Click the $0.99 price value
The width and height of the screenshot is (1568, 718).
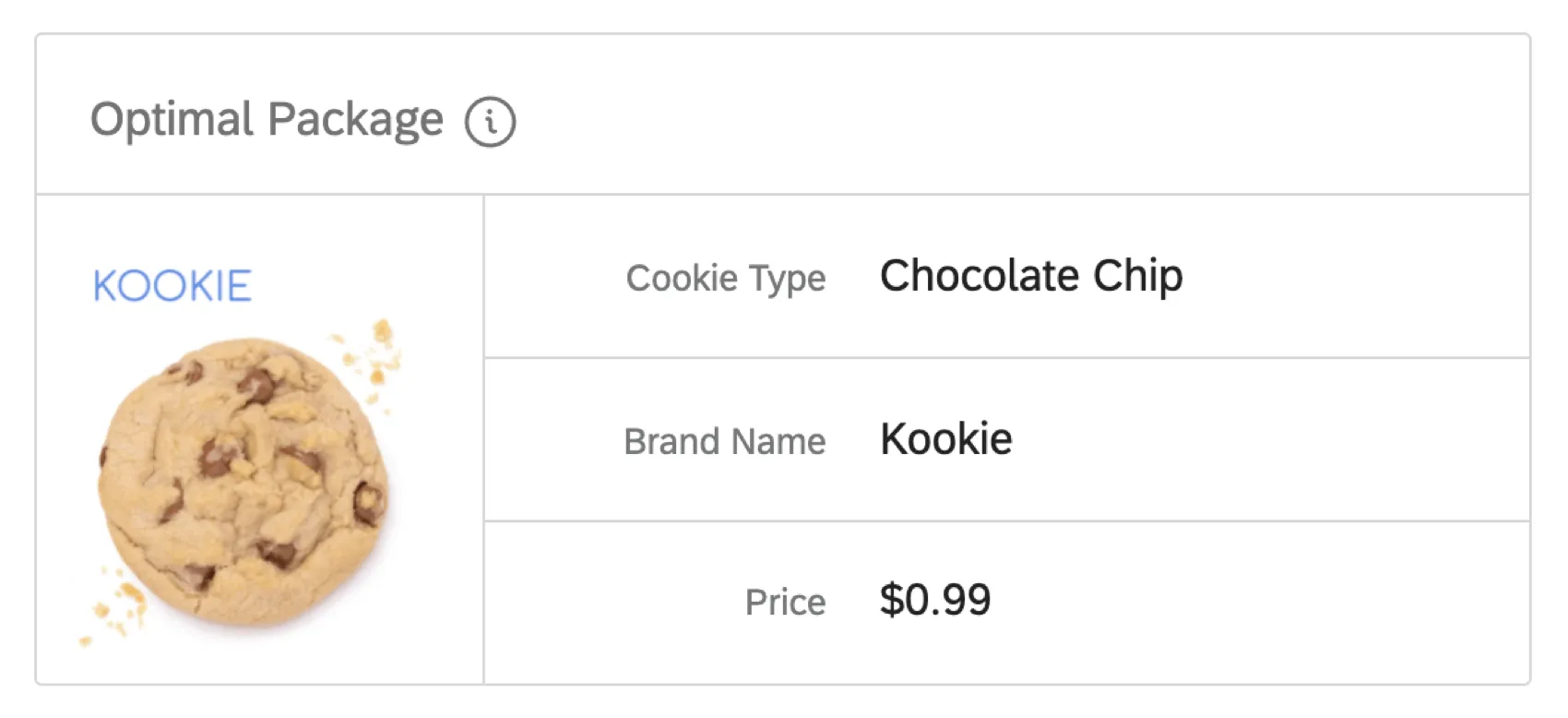coord(936,599)
